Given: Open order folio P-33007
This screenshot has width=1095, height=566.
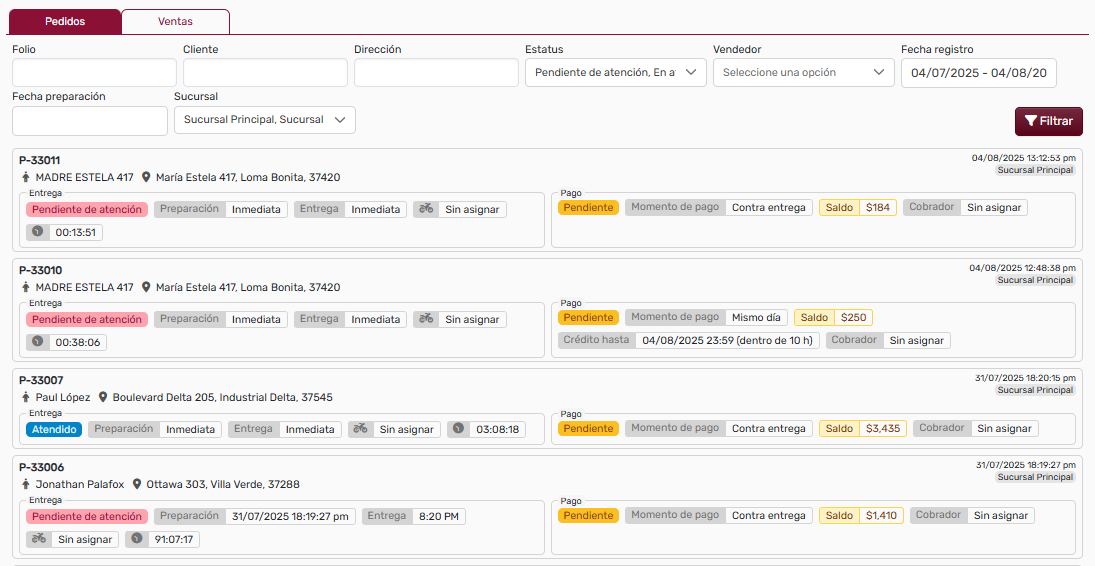Looking at the screenshot, I should 41,380.
